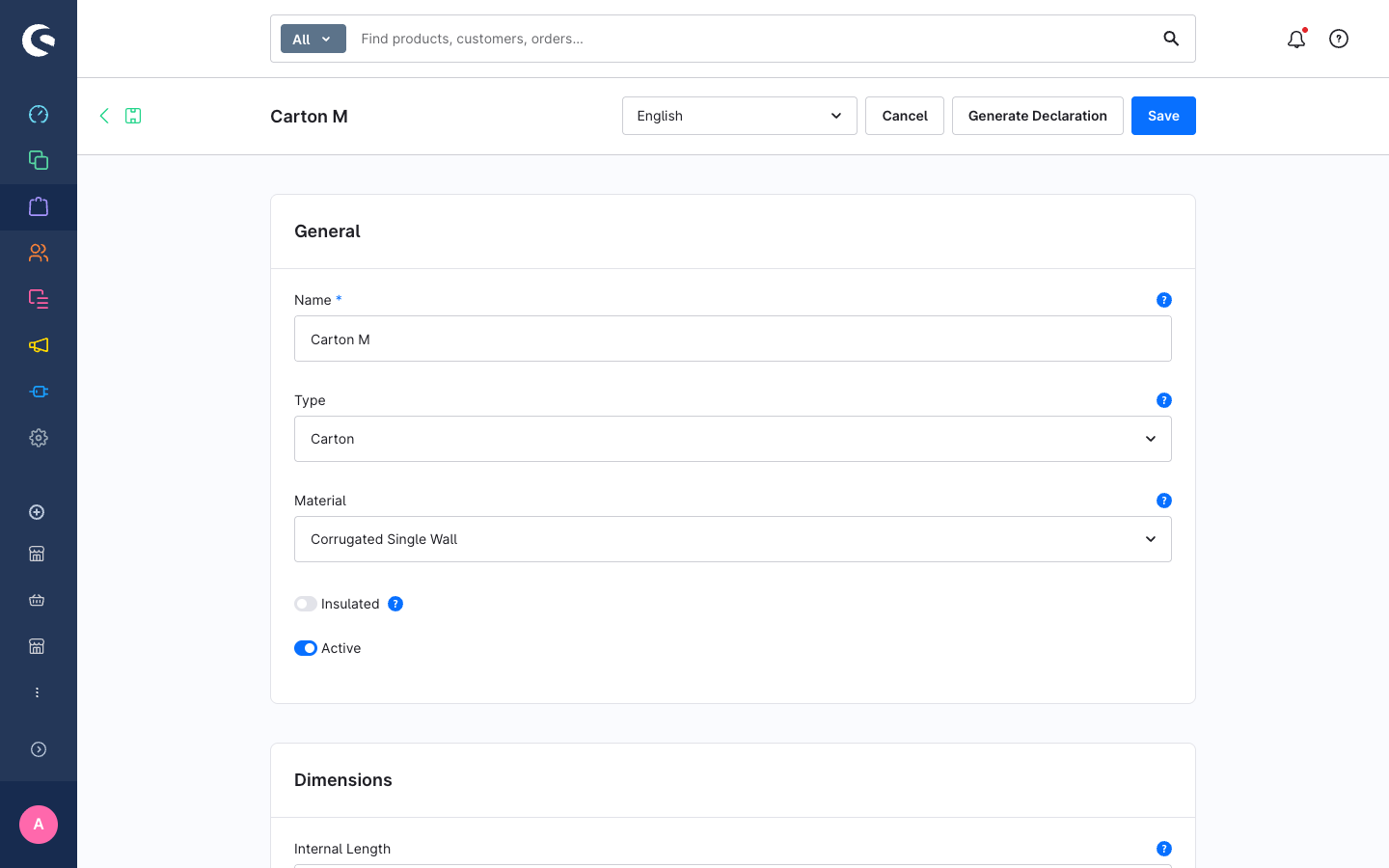The height and width of the screenshot is (868, 1389).
Task: Open the three-dot more menu in sidebar
Action: click(37, 692)
